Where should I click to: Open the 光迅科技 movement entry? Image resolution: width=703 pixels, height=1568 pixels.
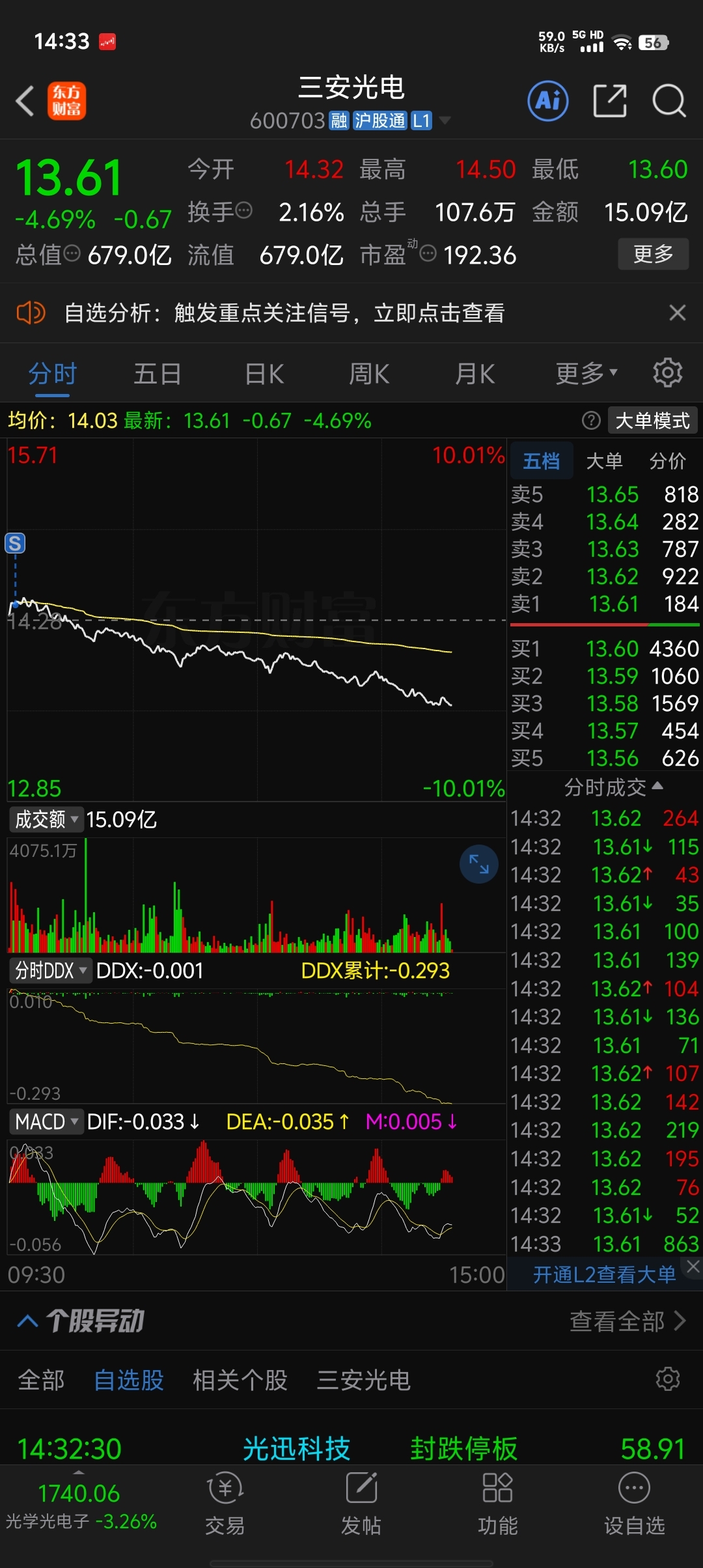(x=351, y=1449)
